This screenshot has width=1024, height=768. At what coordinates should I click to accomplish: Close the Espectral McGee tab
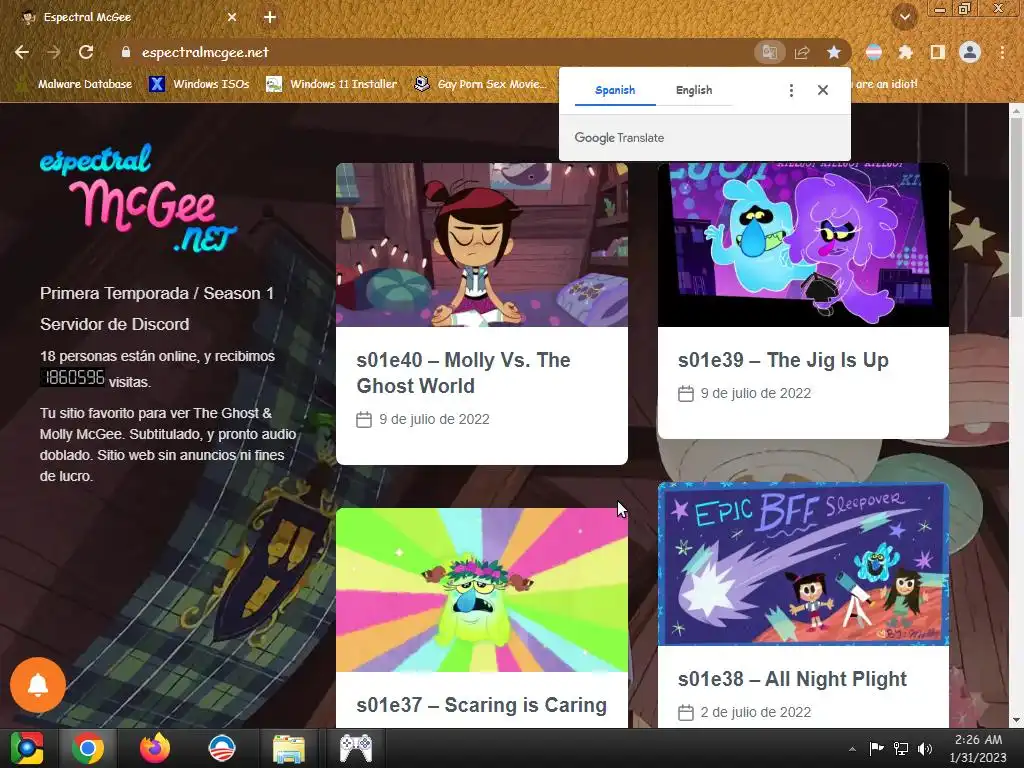coord(232,18)
